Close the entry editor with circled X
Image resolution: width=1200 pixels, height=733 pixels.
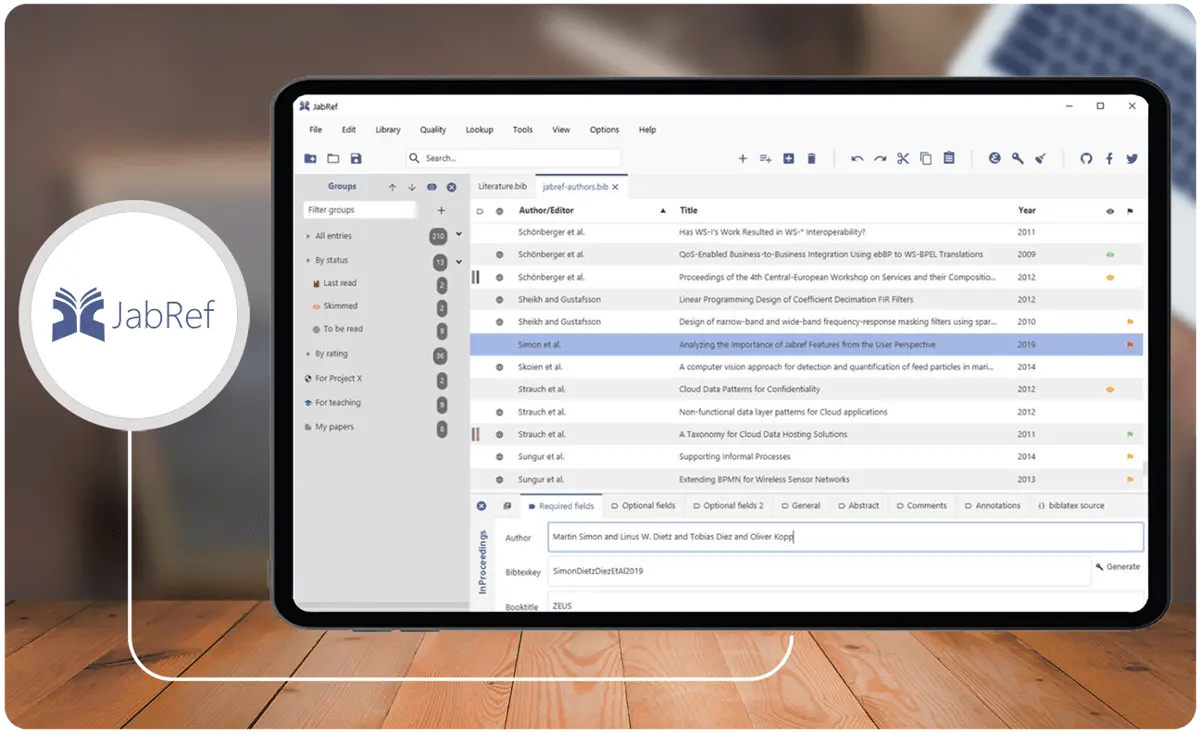(x=481, y=506)
